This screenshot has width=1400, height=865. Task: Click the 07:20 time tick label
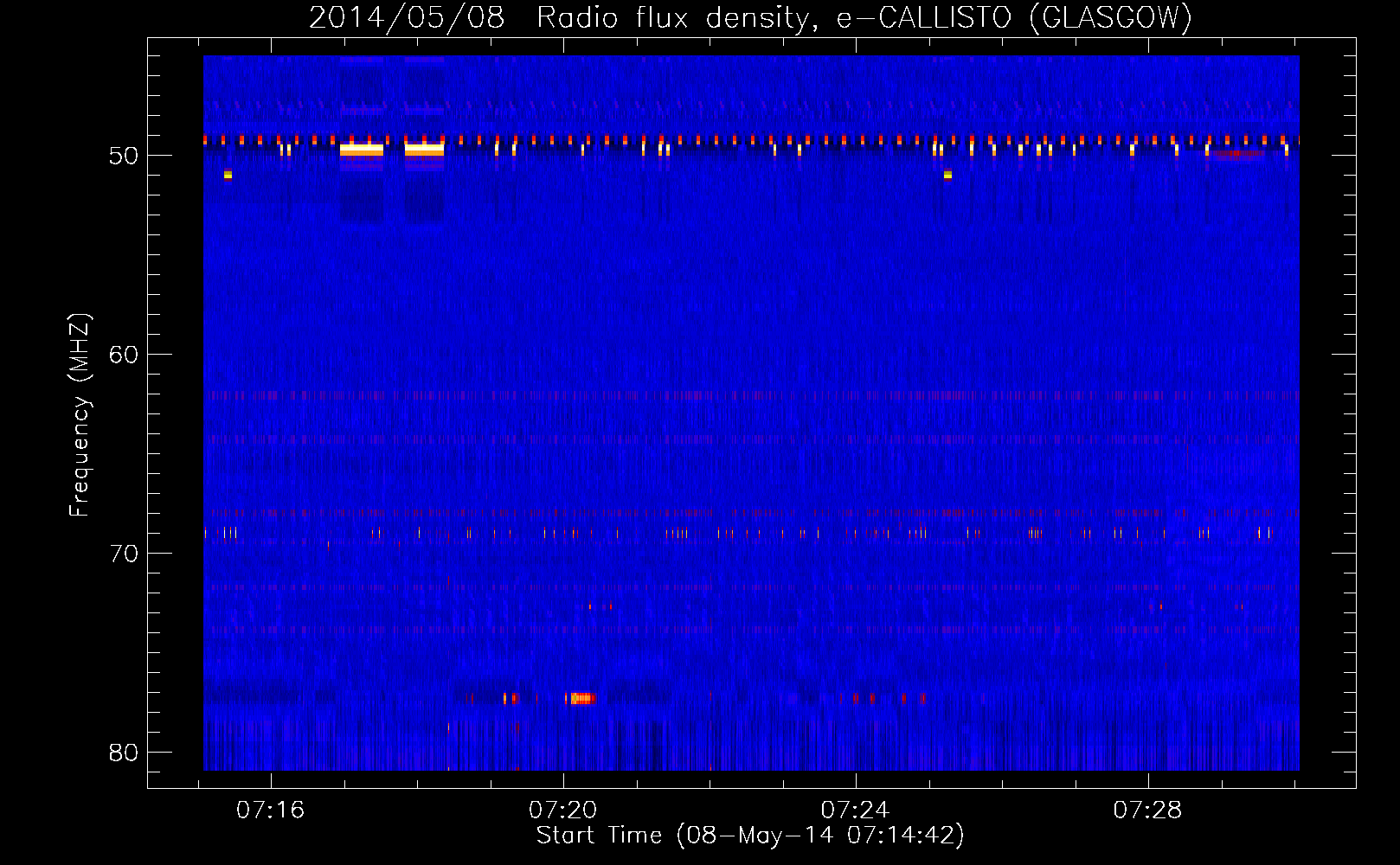[x=563, y=811]
